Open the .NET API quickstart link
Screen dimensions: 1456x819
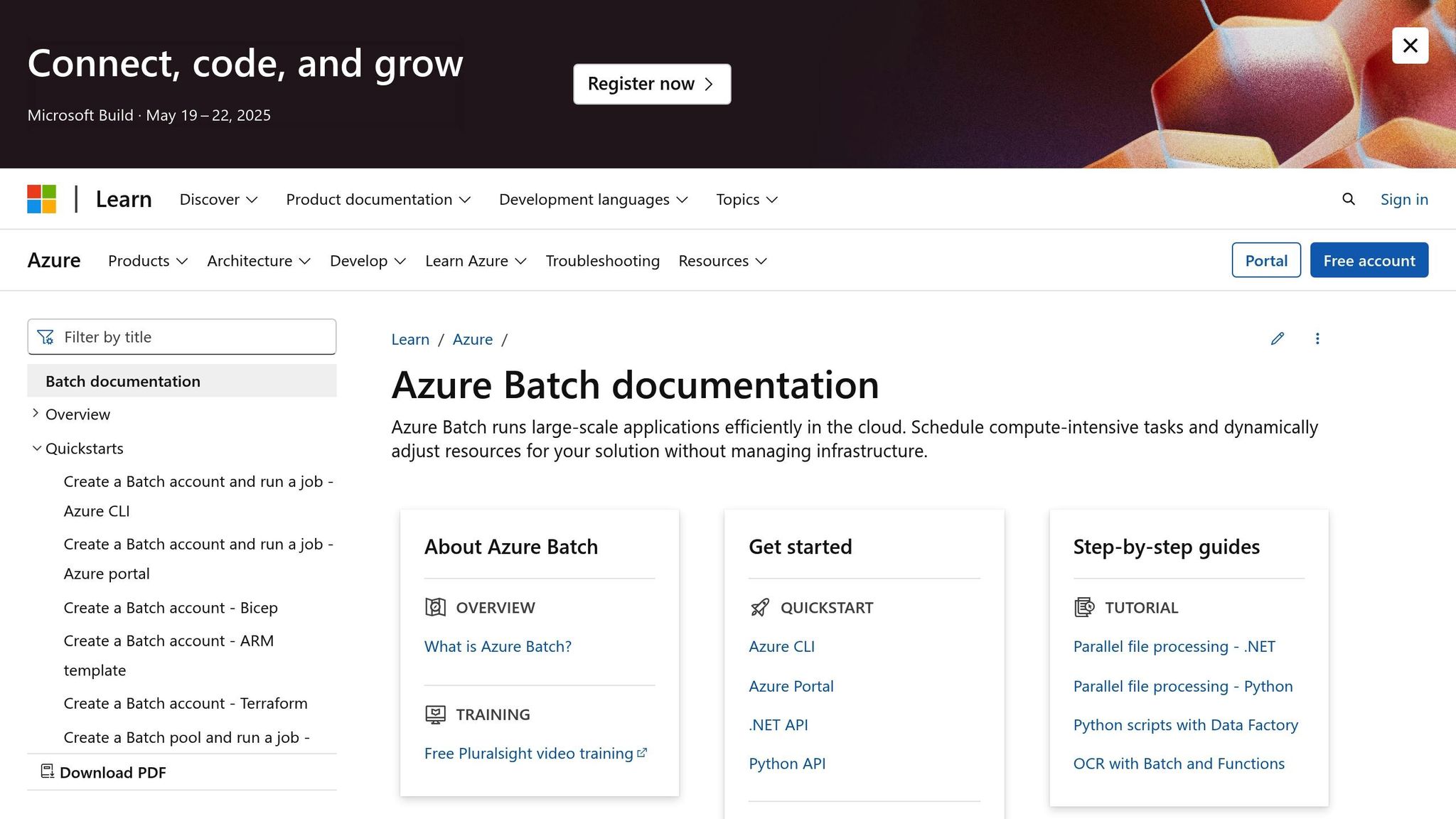tap(778, 724)
